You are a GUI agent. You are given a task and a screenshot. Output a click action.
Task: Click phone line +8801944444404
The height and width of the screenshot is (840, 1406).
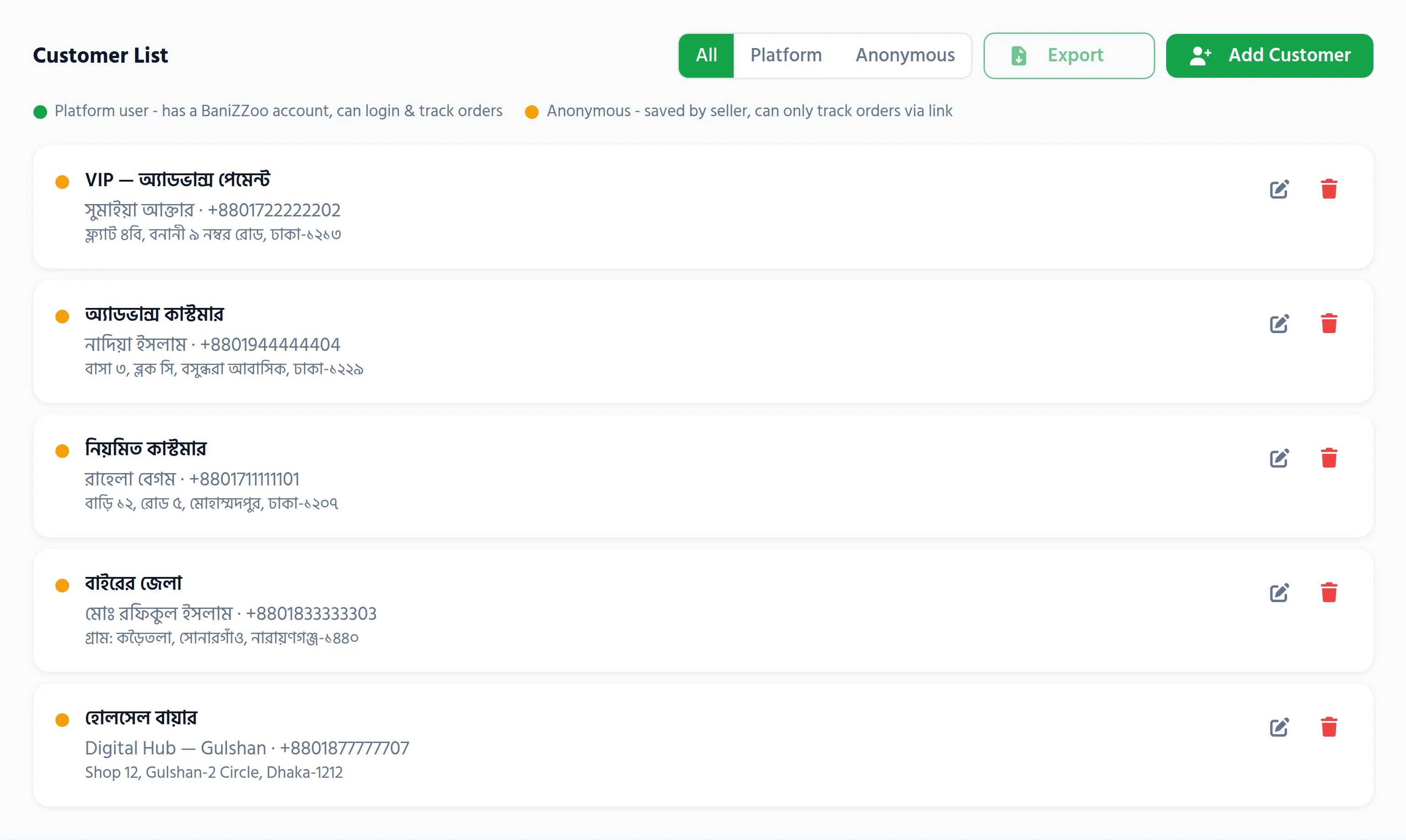[x=212, y=344]
